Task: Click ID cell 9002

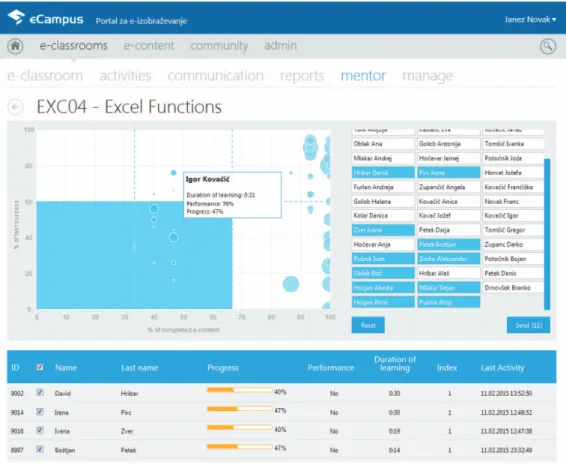Action: (17, 394)
